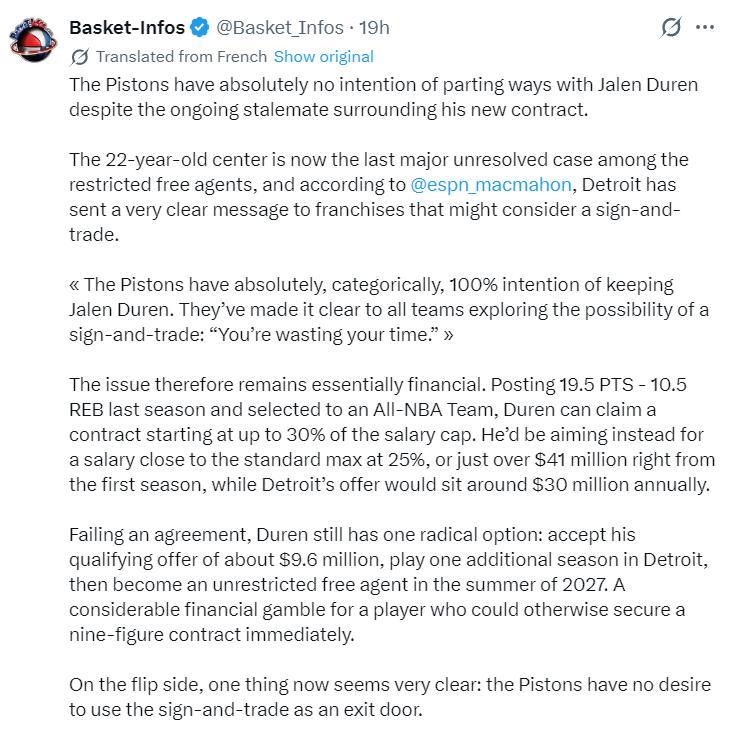This screenshot has width=735, height=730.
Task: Click opening paragraph about parting ways with Duren
Action: pos(383,97)
